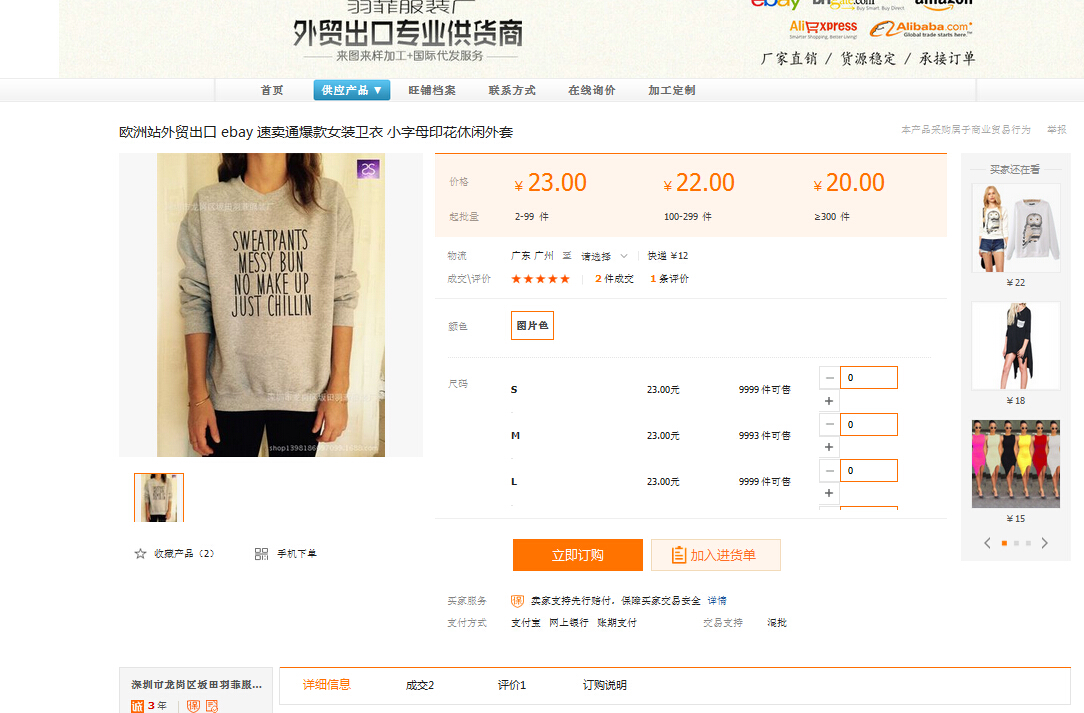This screenshot has height=713, width=1084.
Task: Show next recommended products with right arrow
Action: (x=1045, y=543)
